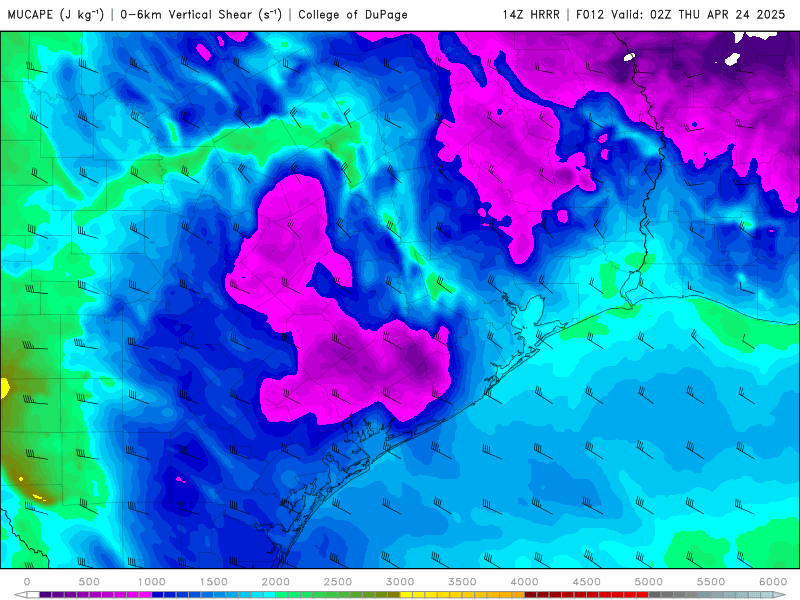Click the 3500 tick label on color scale
800x600 pixels.
462,582
